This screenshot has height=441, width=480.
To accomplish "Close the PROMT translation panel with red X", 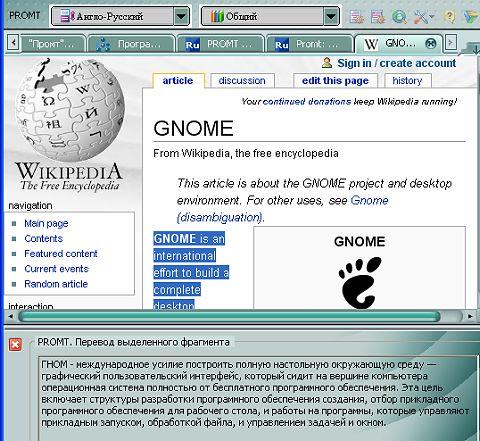I will pos(15,344).
